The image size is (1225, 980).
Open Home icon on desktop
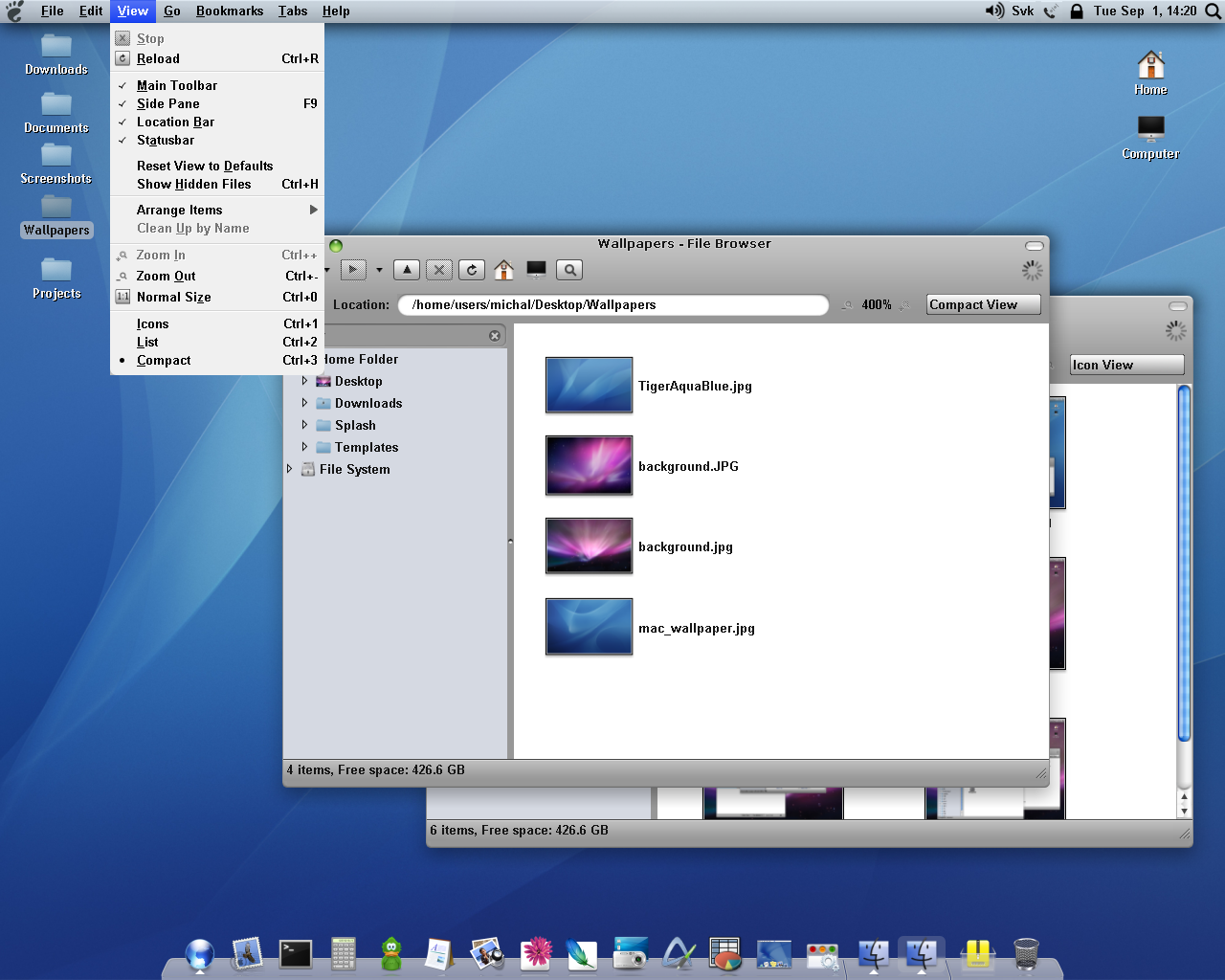click(x=1150, y=73)
